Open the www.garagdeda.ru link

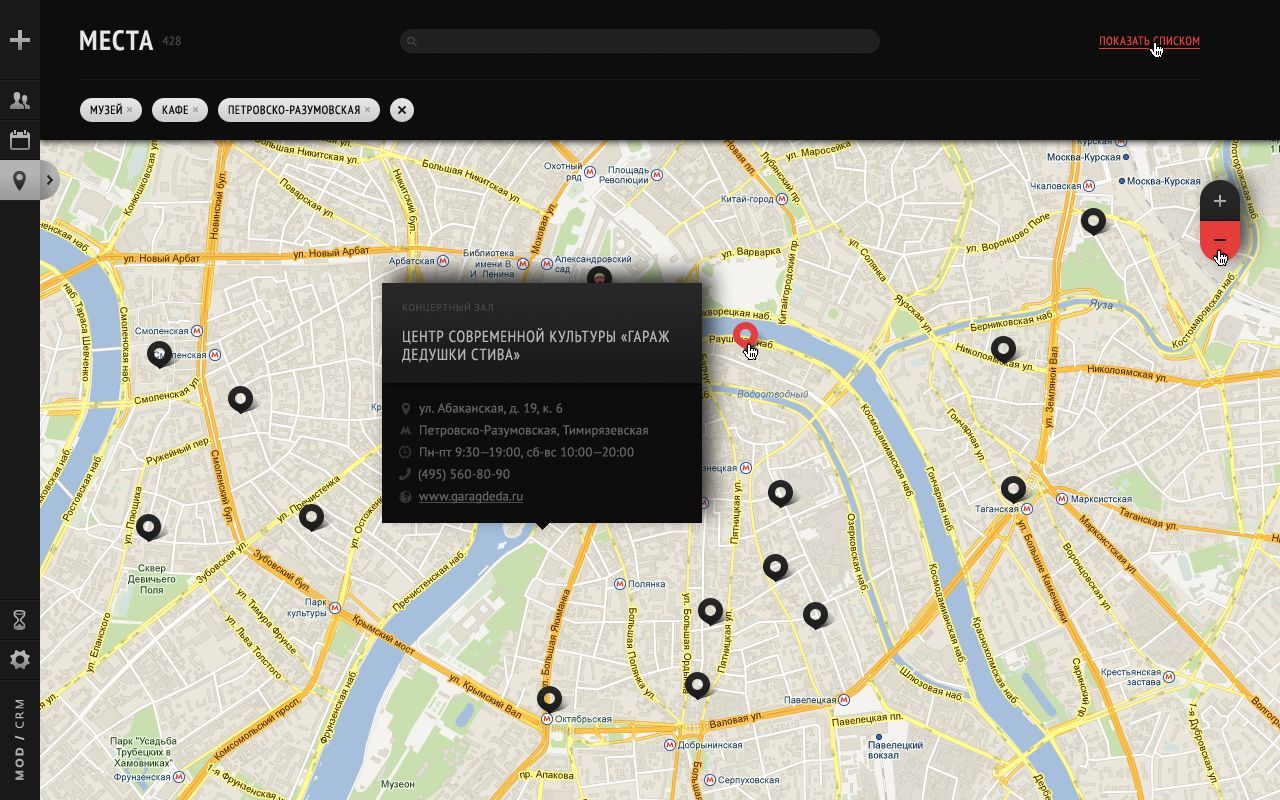pyautogui.click(x=470, y=496)
